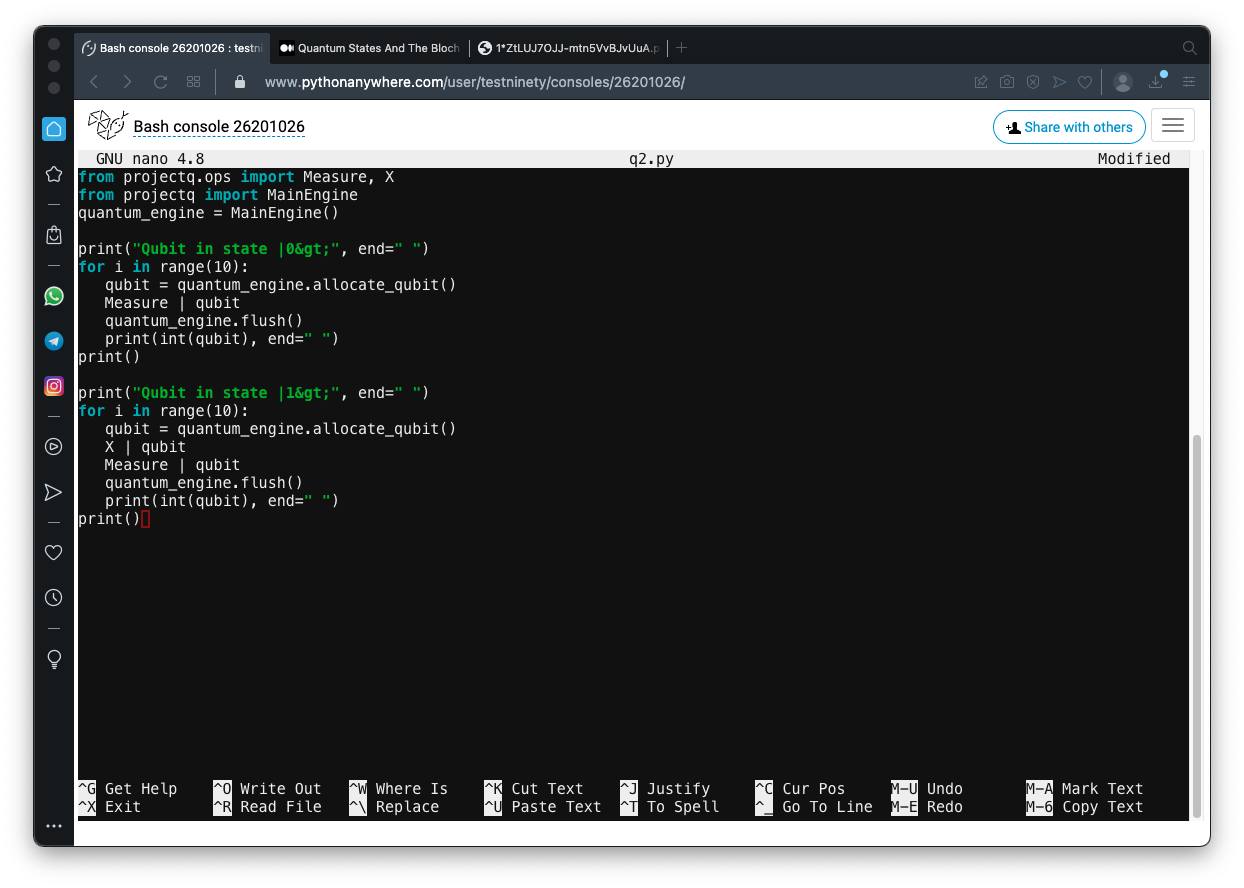The image size is (1244, 888).
Task: Expand the PythonAnywhere hamburger menu
Action: pos(1173,126)
